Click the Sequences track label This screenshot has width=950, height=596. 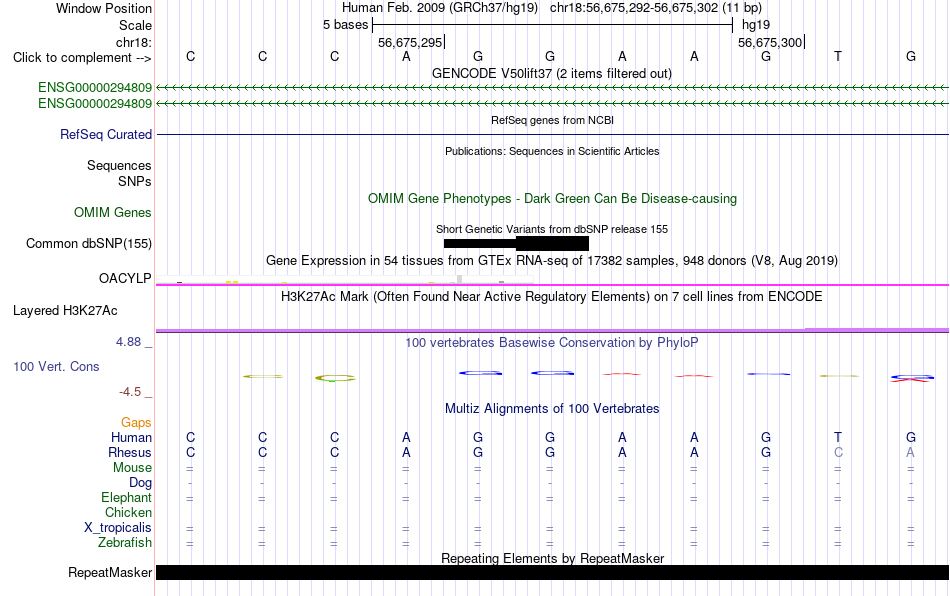click(119, 165)
